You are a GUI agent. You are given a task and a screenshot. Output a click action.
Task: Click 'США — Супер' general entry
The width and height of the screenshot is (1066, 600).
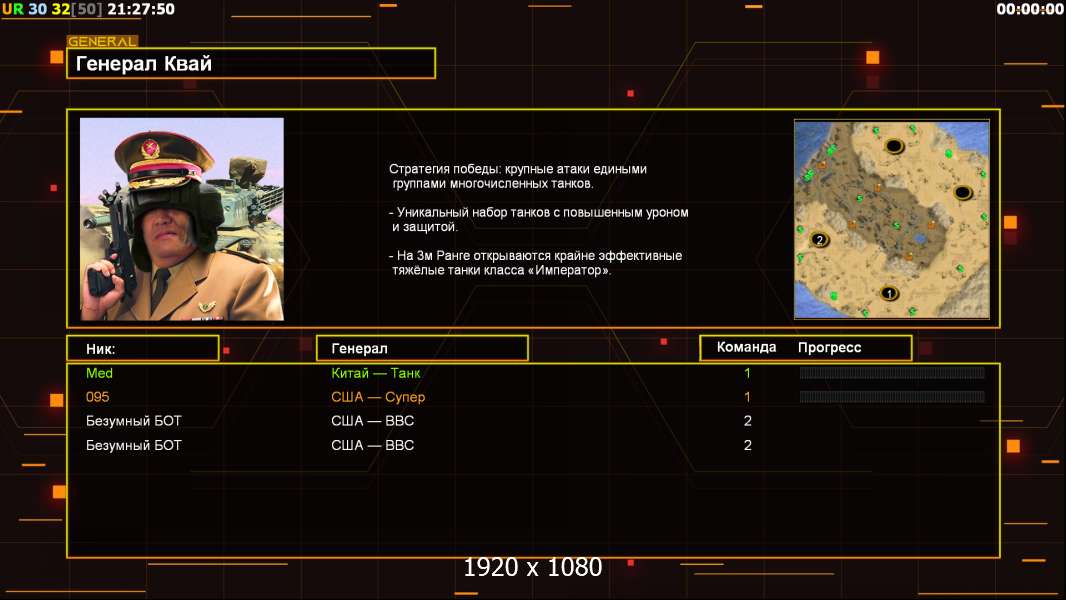(378, 397)
